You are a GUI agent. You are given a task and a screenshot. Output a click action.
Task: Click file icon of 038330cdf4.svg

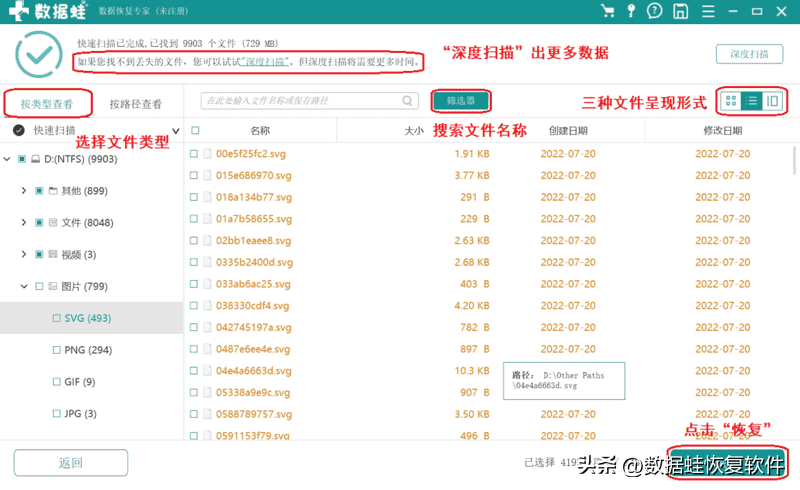pos(207,305)
